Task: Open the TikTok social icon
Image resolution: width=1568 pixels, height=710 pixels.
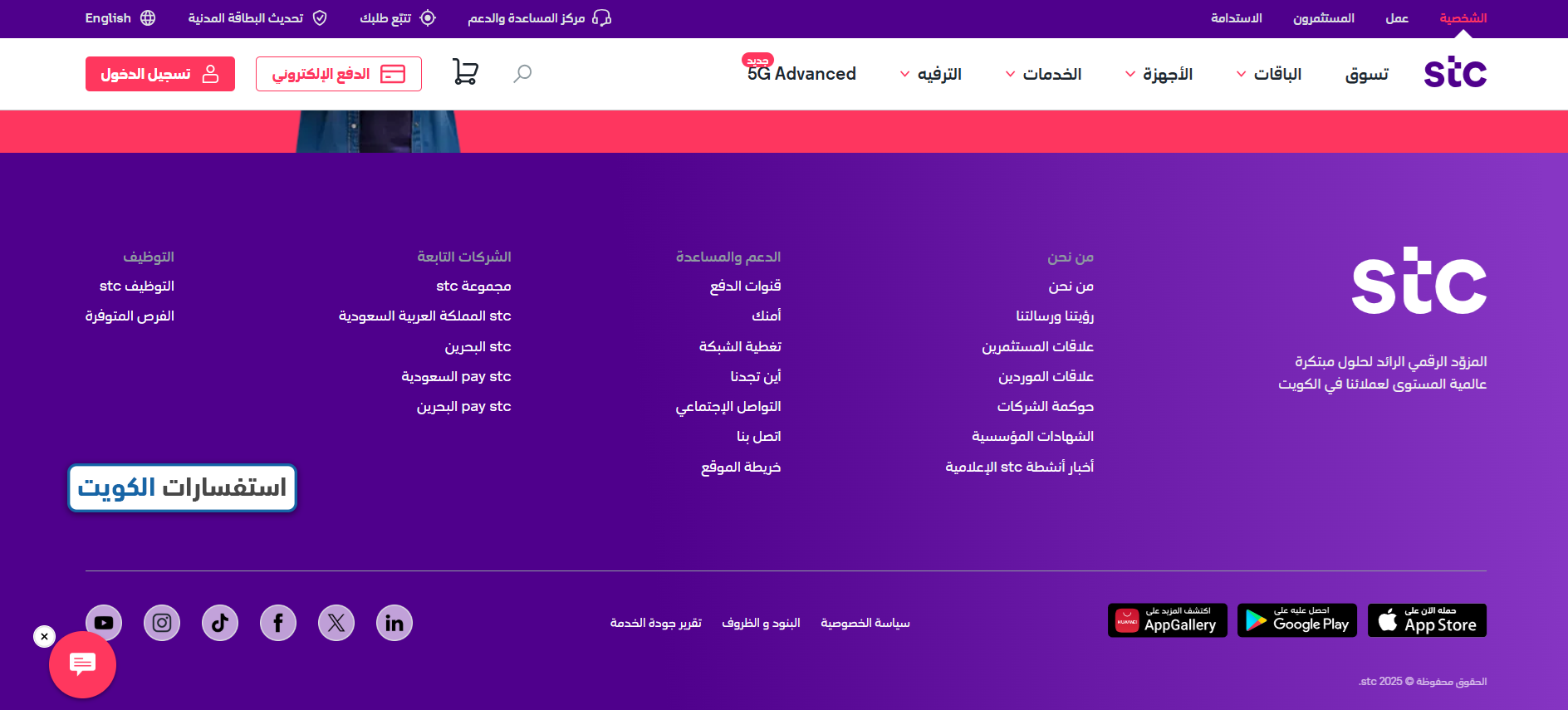Action: (x=220, y=623)
